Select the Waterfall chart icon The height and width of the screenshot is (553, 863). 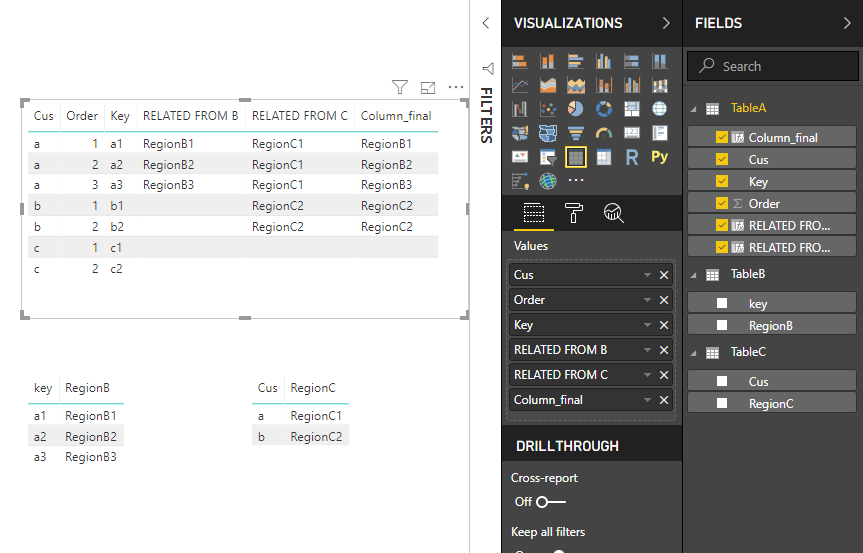(x=520, y=109)
